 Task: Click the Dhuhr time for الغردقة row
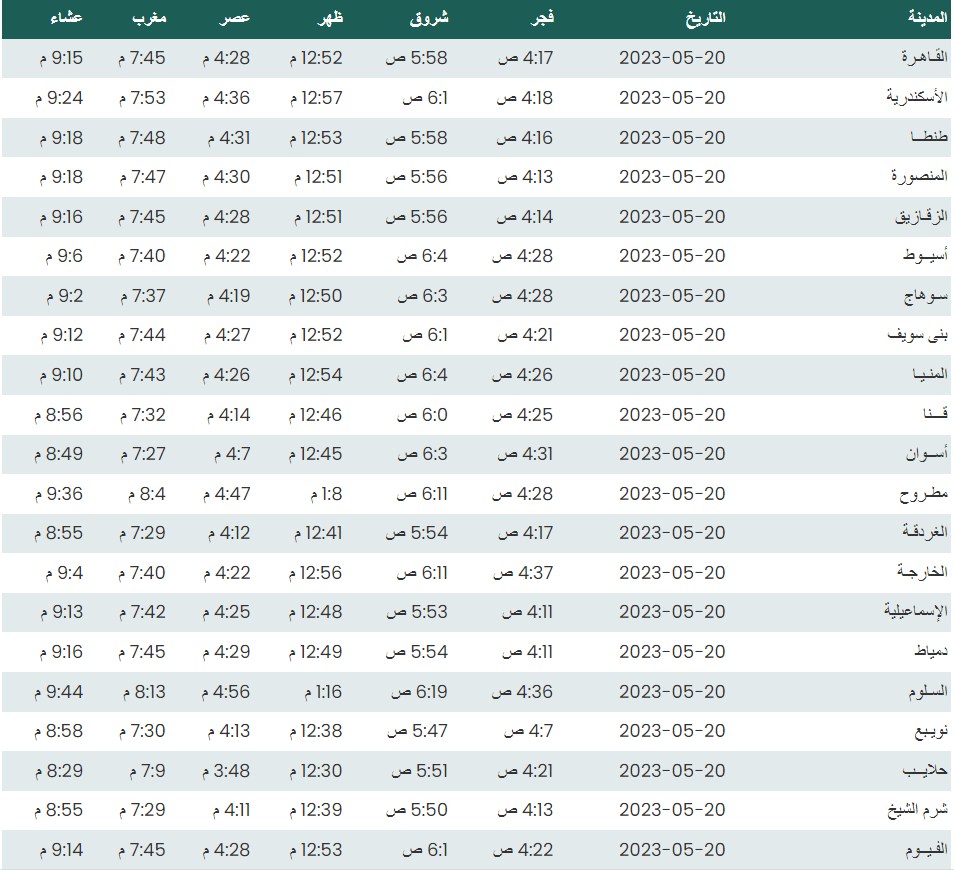tap(316, 533)
